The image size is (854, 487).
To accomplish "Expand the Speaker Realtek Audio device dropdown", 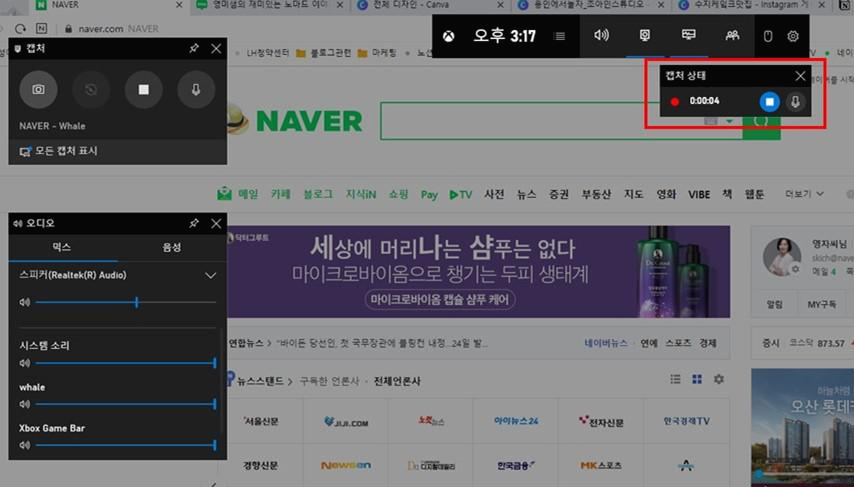I will point(210,276).
